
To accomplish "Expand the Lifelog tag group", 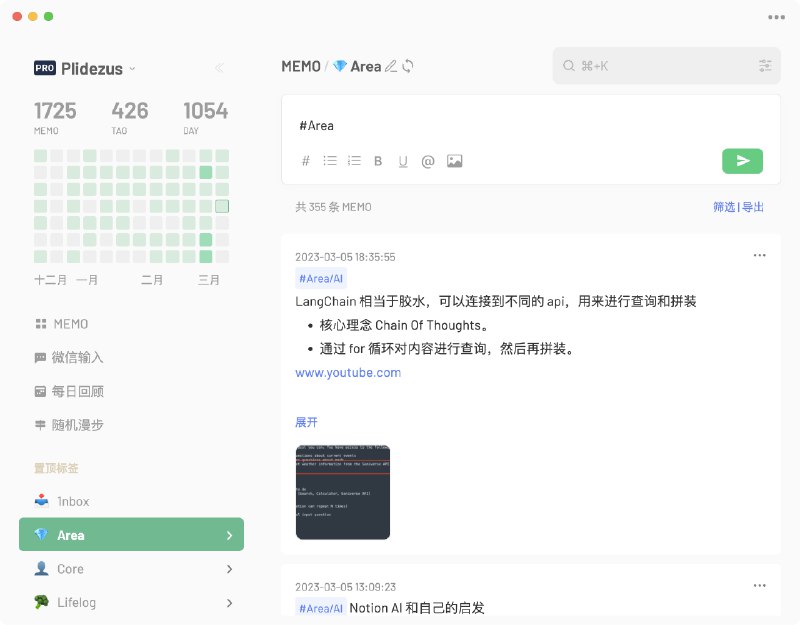I will pos(230,602).
